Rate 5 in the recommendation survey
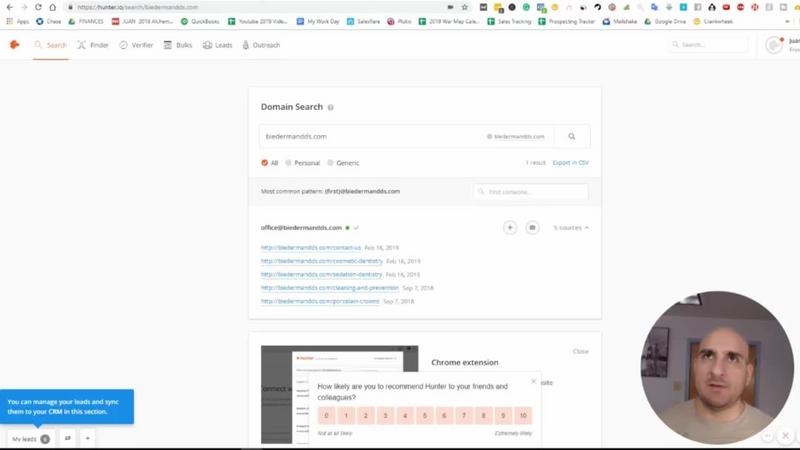 [x=424, y=415]
